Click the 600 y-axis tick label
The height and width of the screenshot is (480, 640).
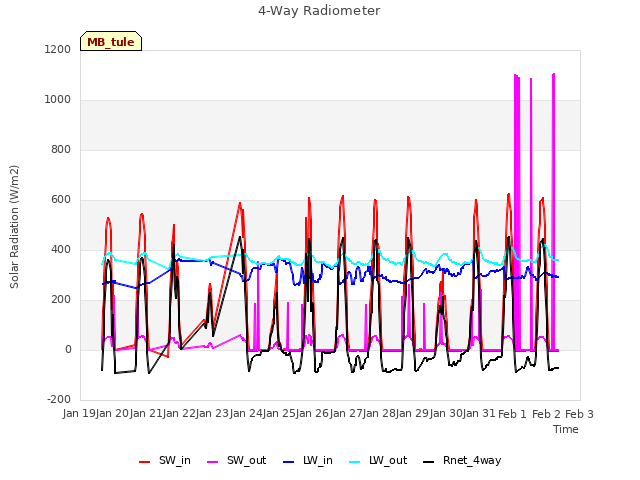(x=61, y=200)
